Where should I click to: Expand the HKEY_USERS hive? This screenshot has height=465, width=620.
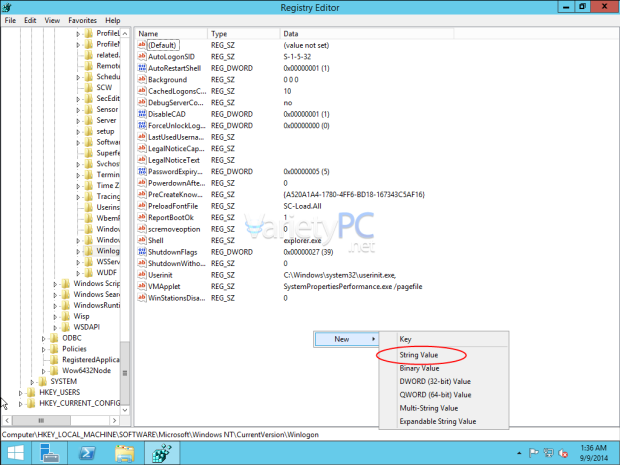click(x=21, y=393)
